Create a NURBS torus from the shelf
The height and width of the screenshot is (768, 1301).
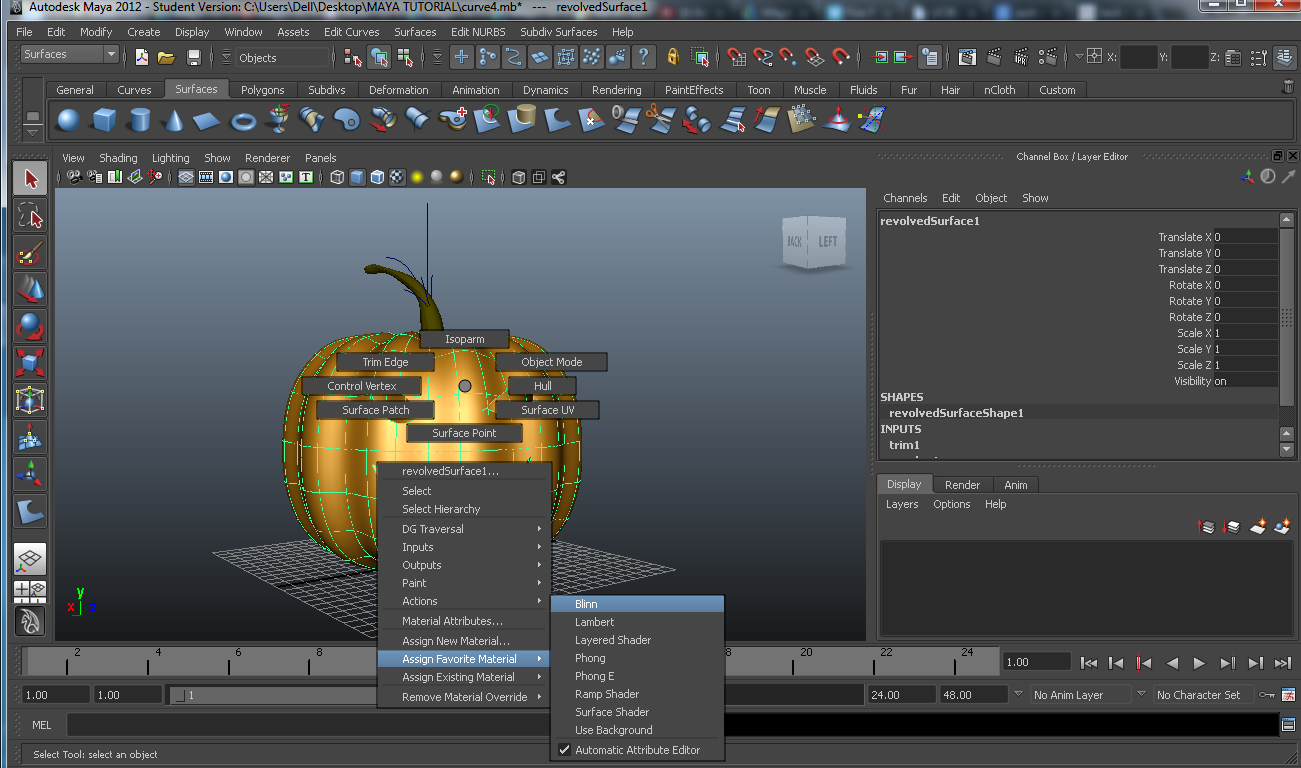[244, 121]
